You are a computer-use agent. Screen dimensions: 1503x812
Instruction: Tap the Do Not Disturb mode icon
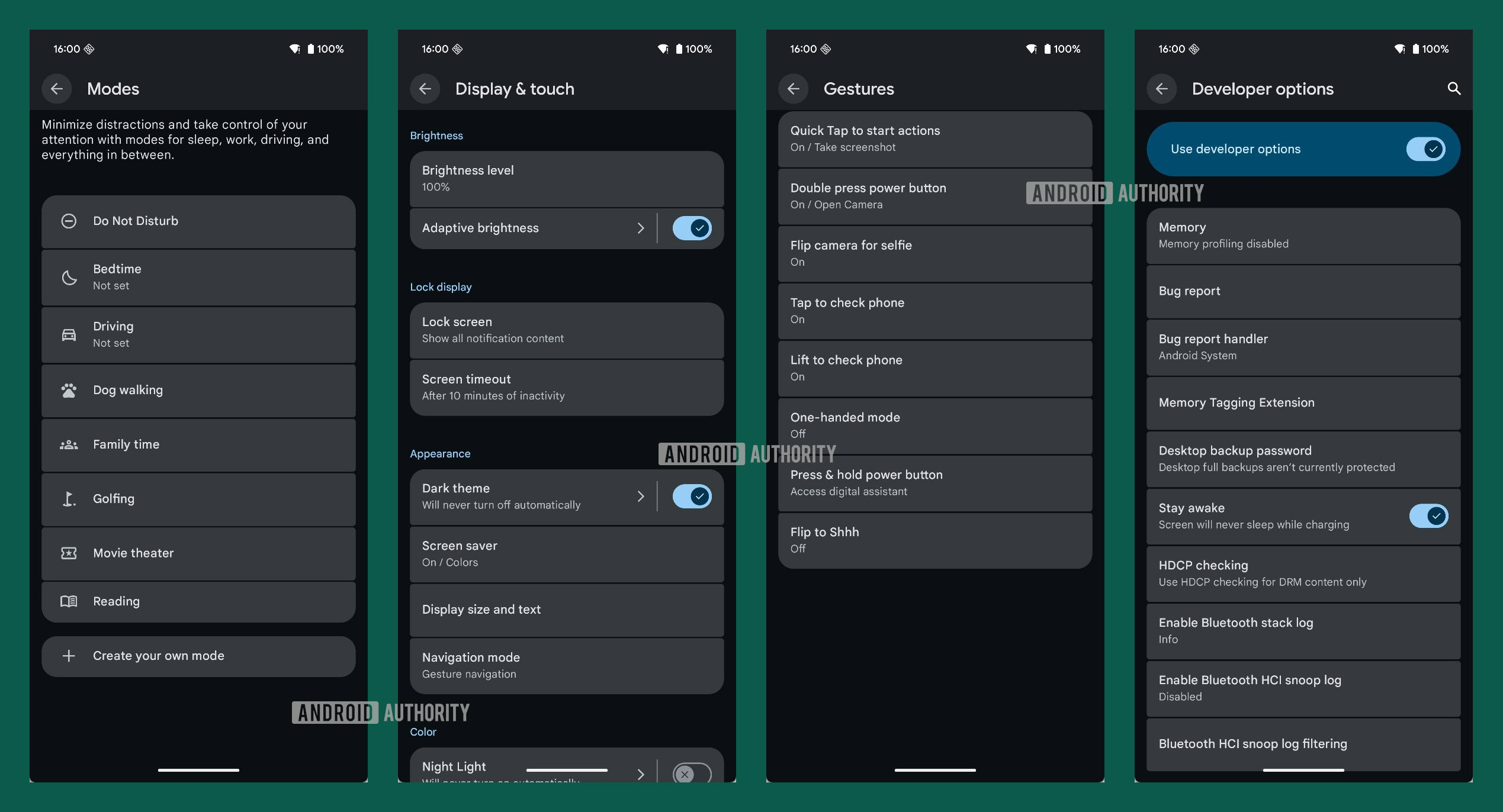coord(69,219)
